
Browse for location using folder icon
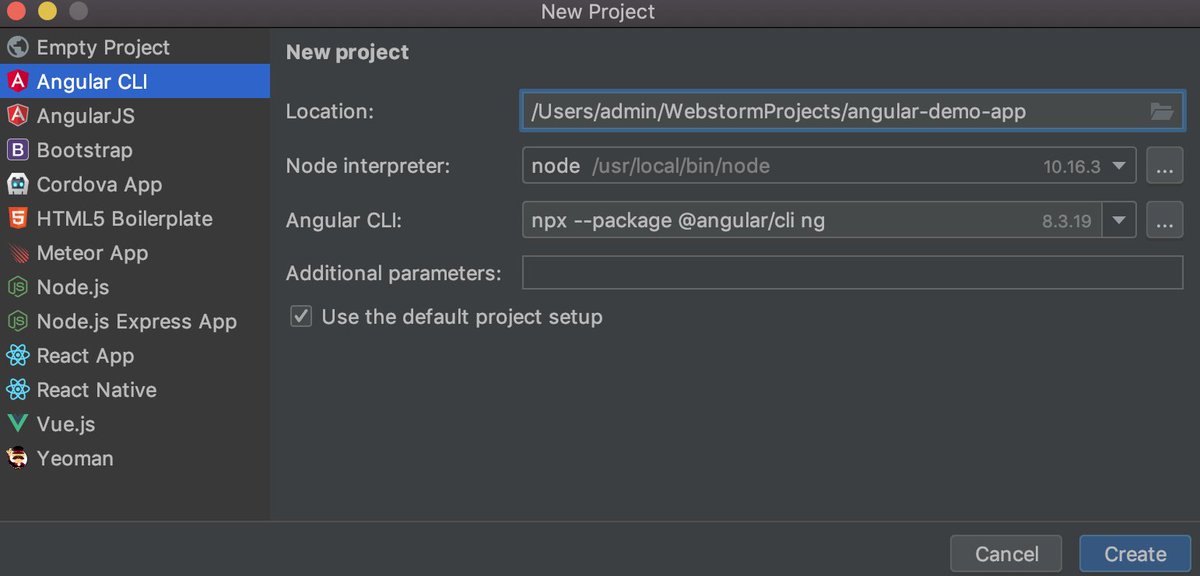pyautogui.click(x=1161, y=111)
